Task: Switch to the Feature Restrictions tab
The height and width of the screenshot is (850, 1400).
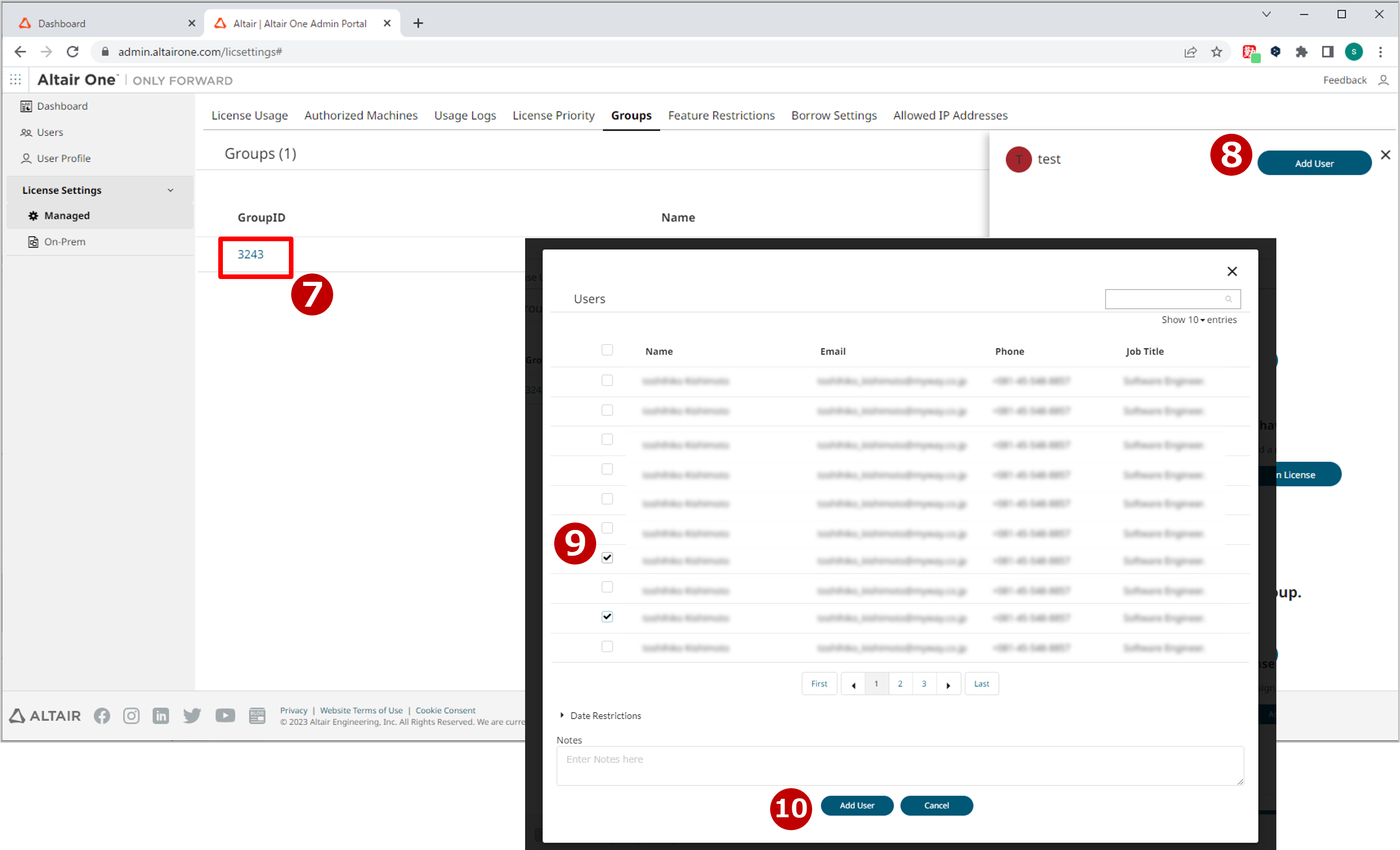Action: coord(721,115)
